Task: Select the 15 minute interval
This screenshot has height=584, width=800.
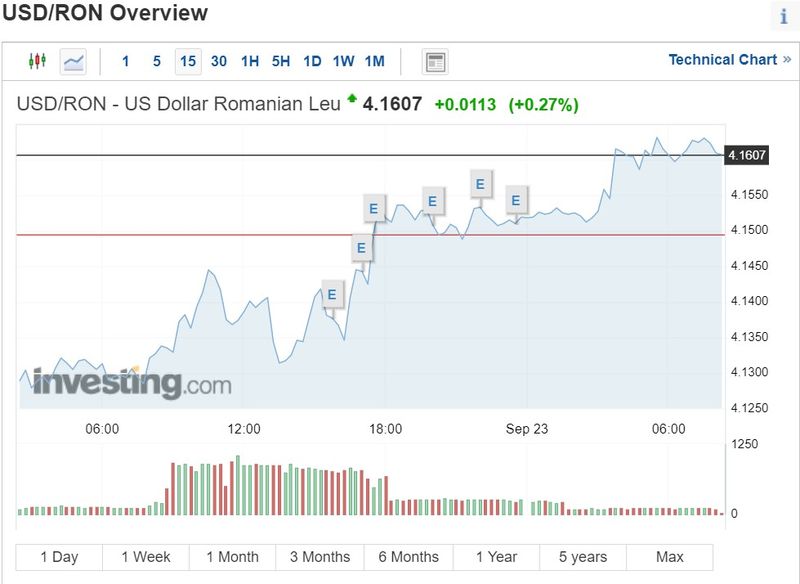Action: (188, 62)
